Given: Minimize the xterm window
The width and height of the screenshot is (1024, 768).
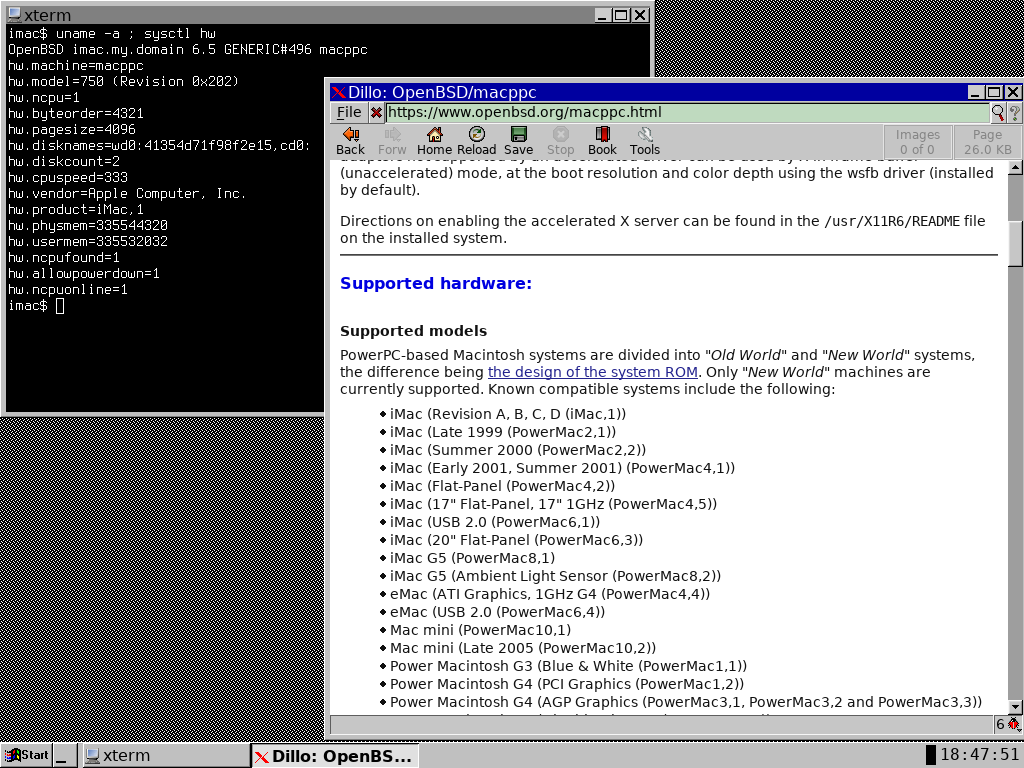Looking at the screenshot, I should point(603,15).
